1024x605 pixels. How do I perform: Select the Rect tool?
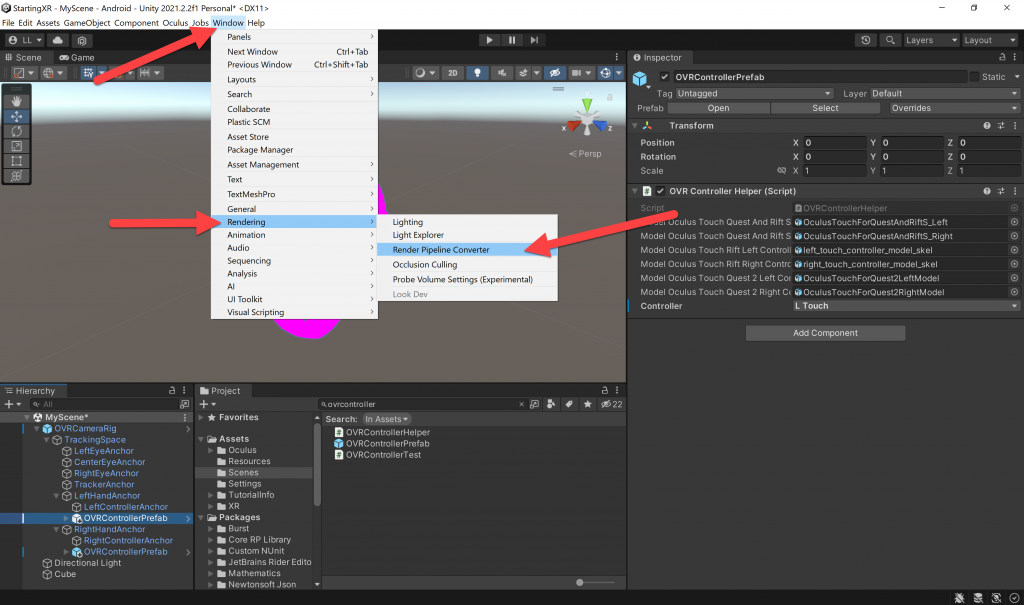[x=16, y=161]
